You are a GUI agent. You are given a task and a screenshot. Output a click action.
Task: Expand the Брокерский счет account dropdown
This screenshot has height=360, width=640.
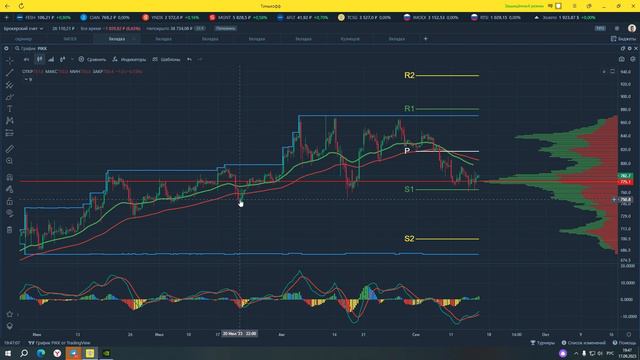(x=23, y=29)
